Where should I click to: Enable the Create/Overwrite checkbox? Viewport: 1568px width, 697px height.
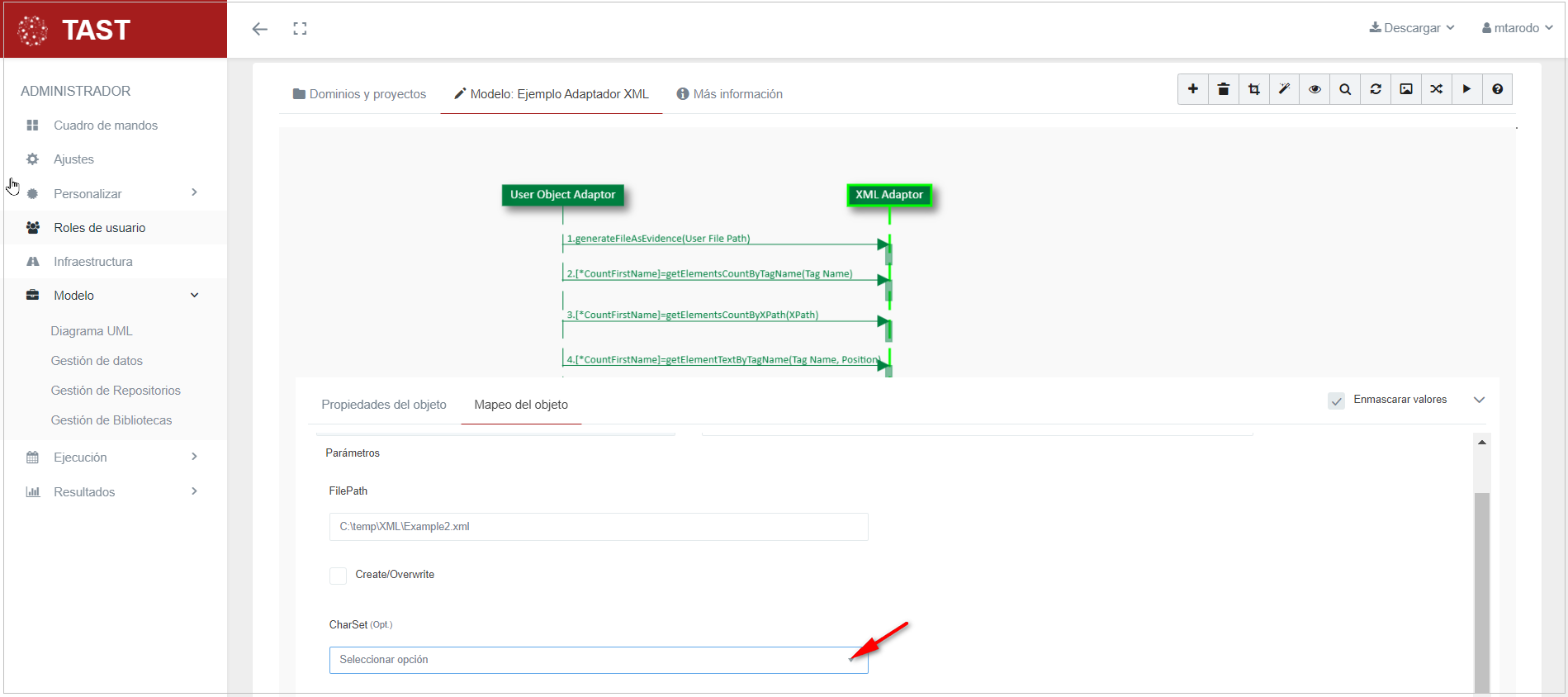338,576
